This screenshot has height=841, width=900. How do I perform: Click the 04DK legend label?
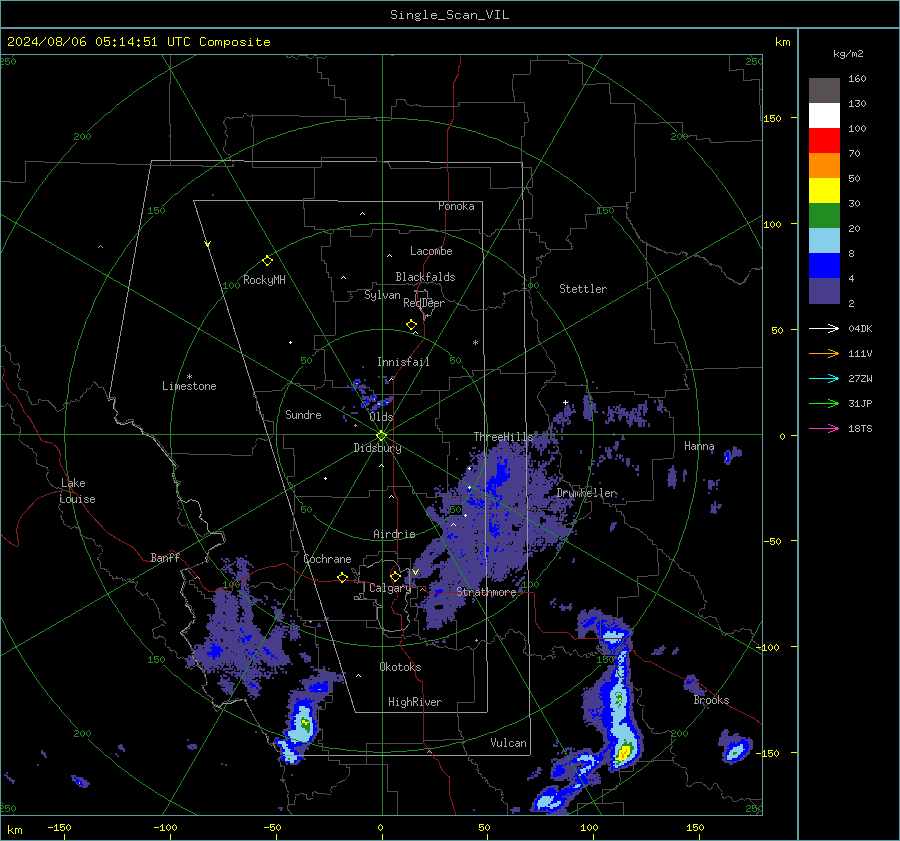tap(860, 328)
